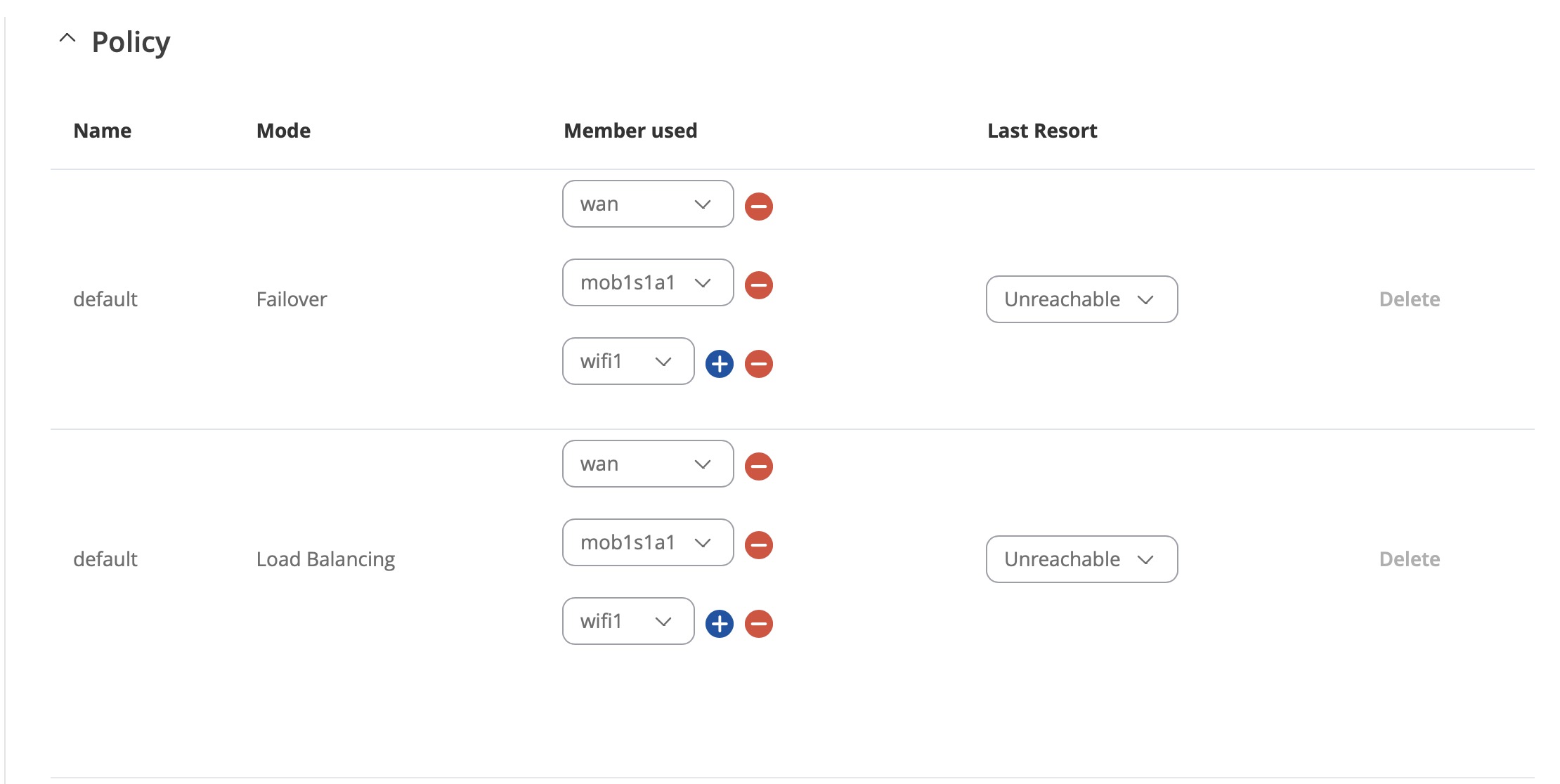Remove mob1s1a1 member from Failover policy
The image size is (1560, 784).
pyautogui.click(x=759, y=285)
